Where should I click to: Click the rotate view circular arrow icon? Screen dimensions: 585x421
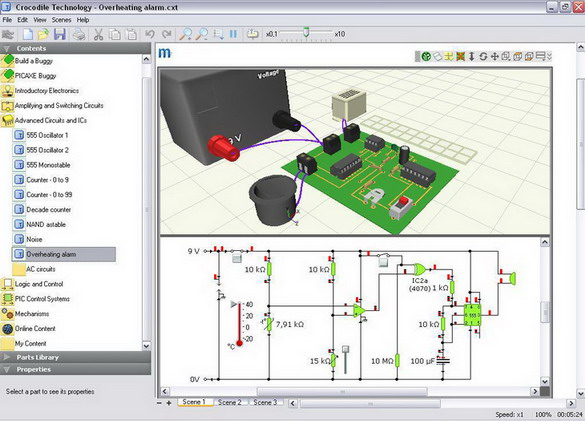point(483,56)
